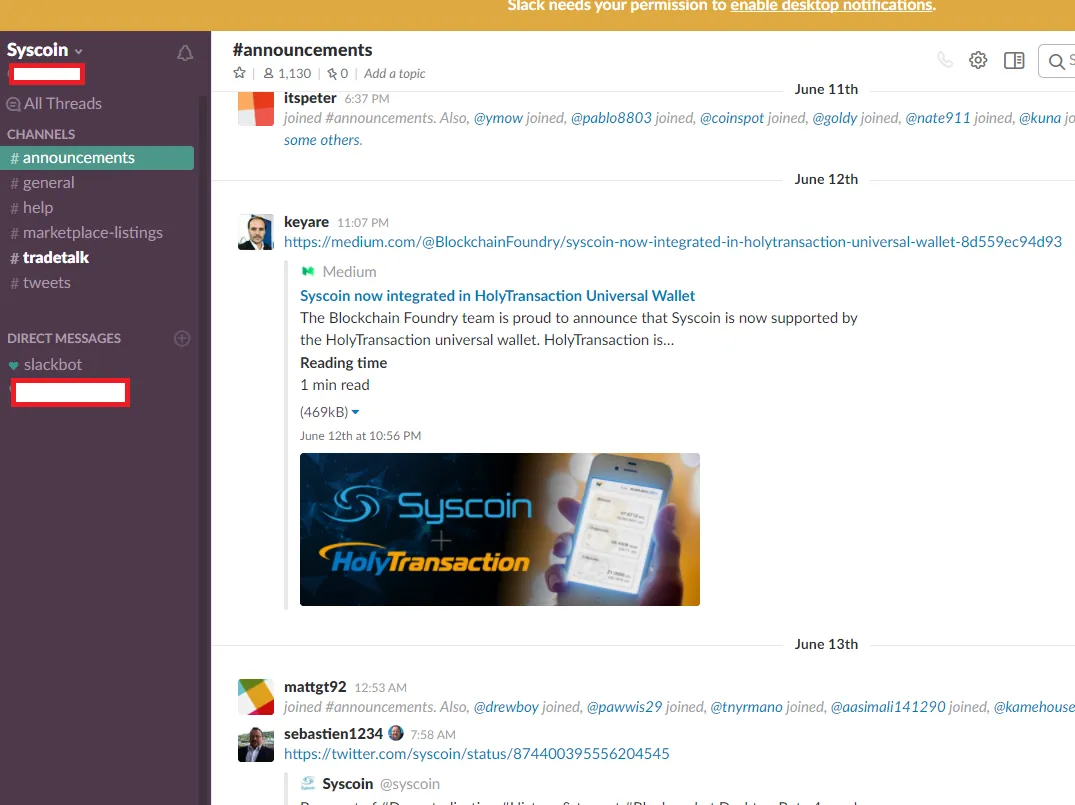Screen dimensions: 1075x805
Task: Click keyare username
Action: point(306,222)
